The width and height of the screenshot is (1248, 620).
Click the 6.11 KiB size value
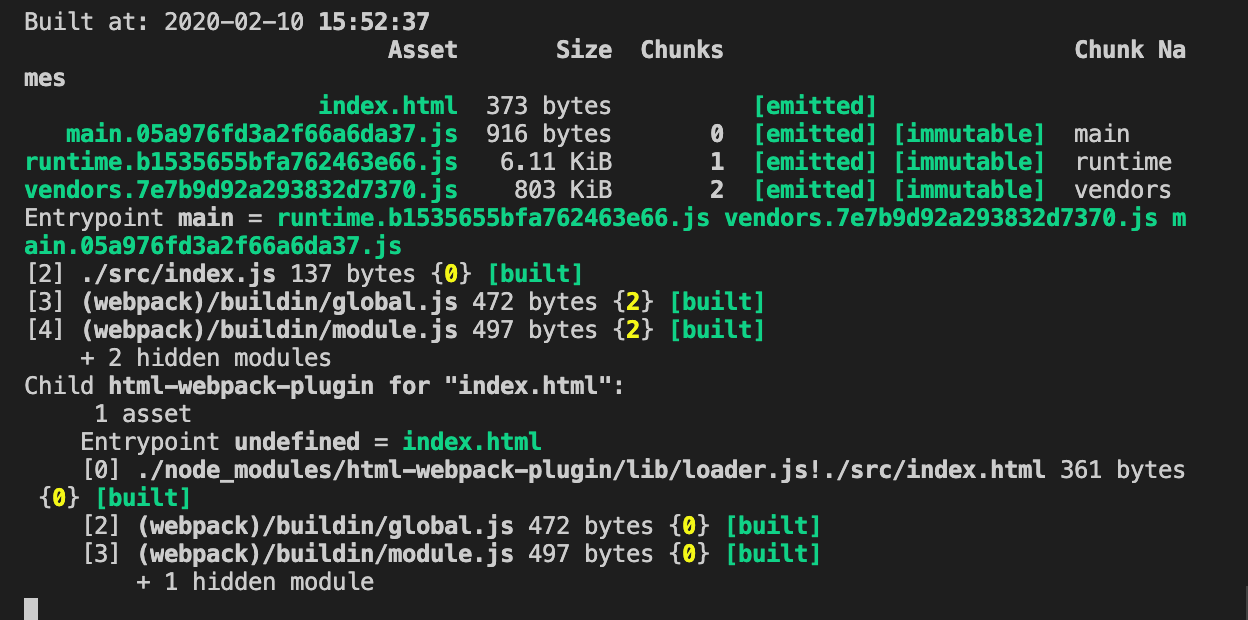coord(555,161)
